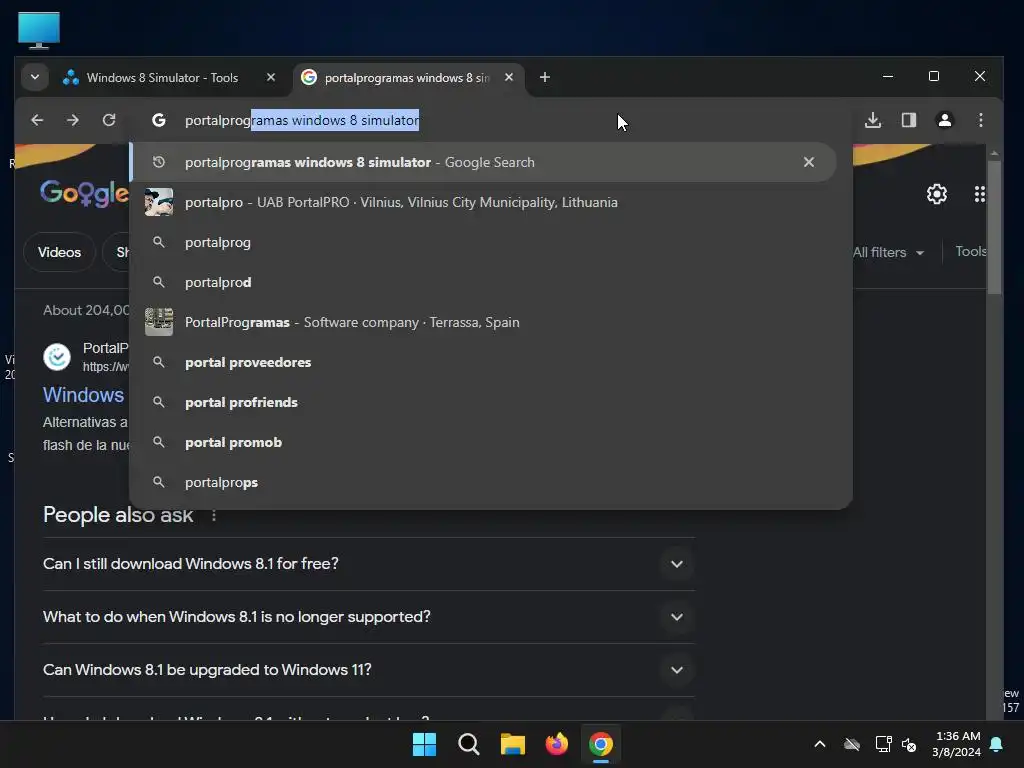Filter results by Videos
This screenshot has width=1024, height=768.
(x=59, y=252)
